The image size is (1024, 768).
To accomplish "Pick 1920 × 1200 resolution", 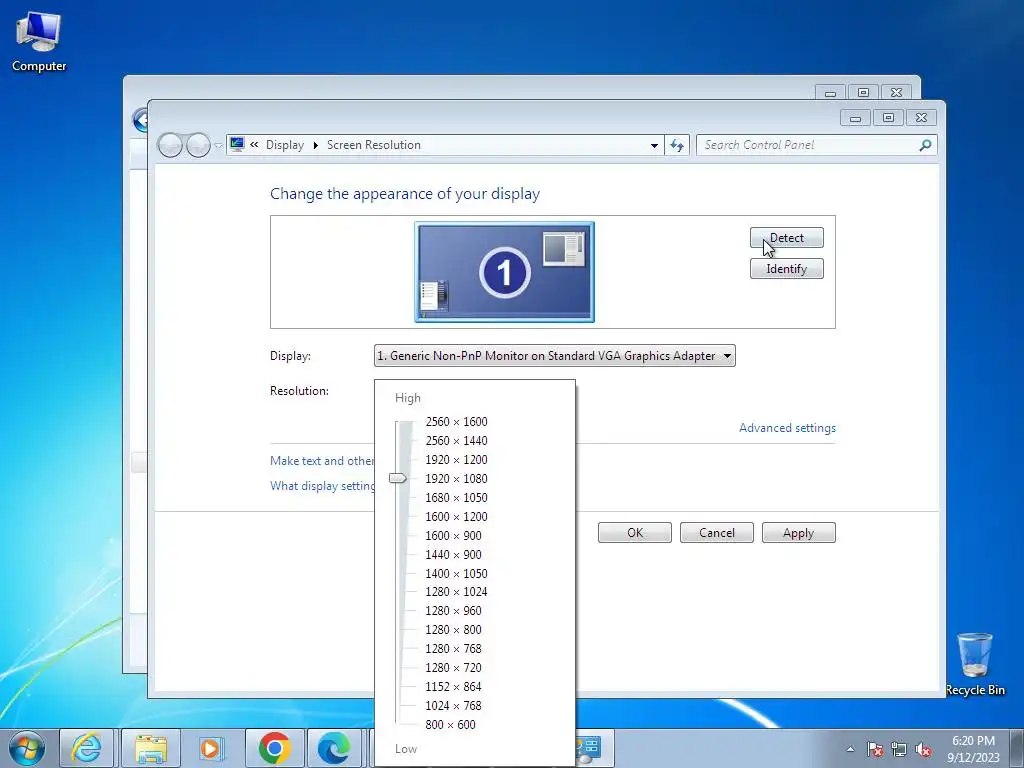I will pyautogui.click(x=456, y=460).
